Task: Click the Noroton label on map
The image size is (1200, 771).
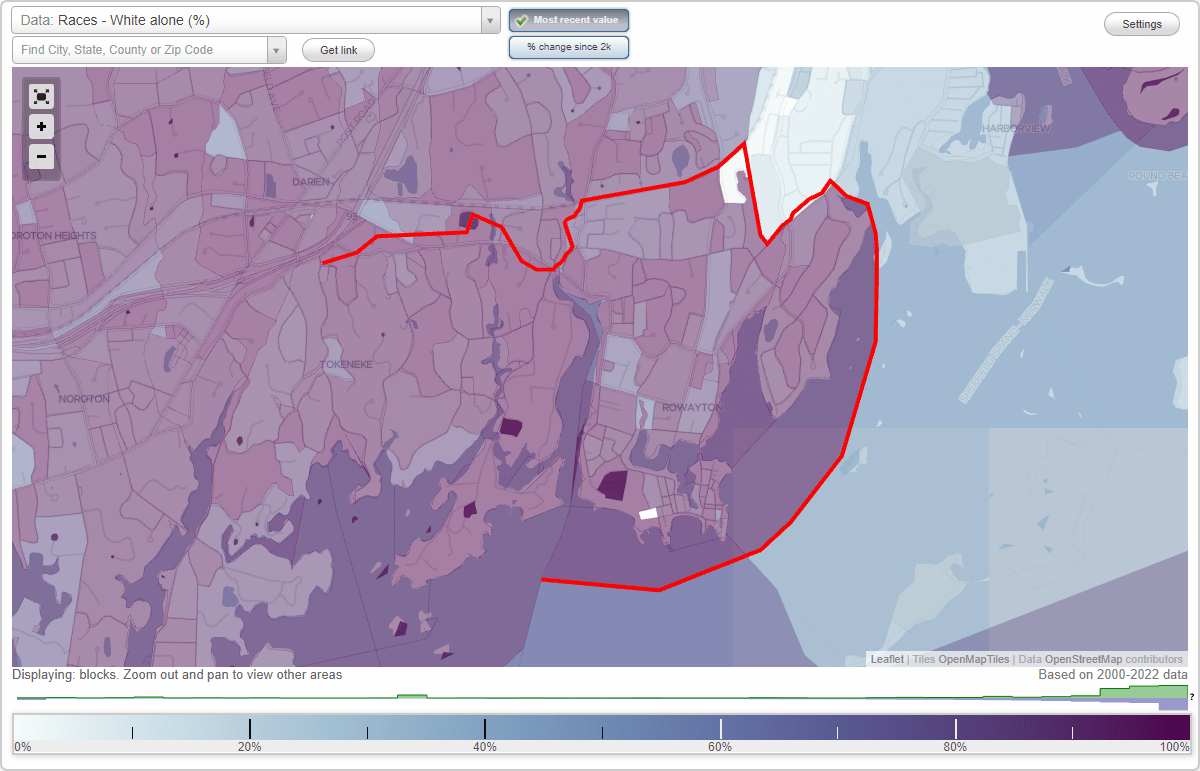Action: tap(84, 398)
